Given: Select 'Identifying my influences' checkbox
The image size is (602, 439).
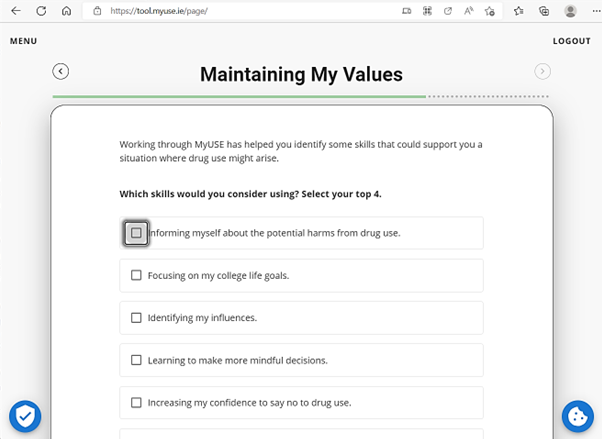Looking at the screenshot, I should click(137, 318).
